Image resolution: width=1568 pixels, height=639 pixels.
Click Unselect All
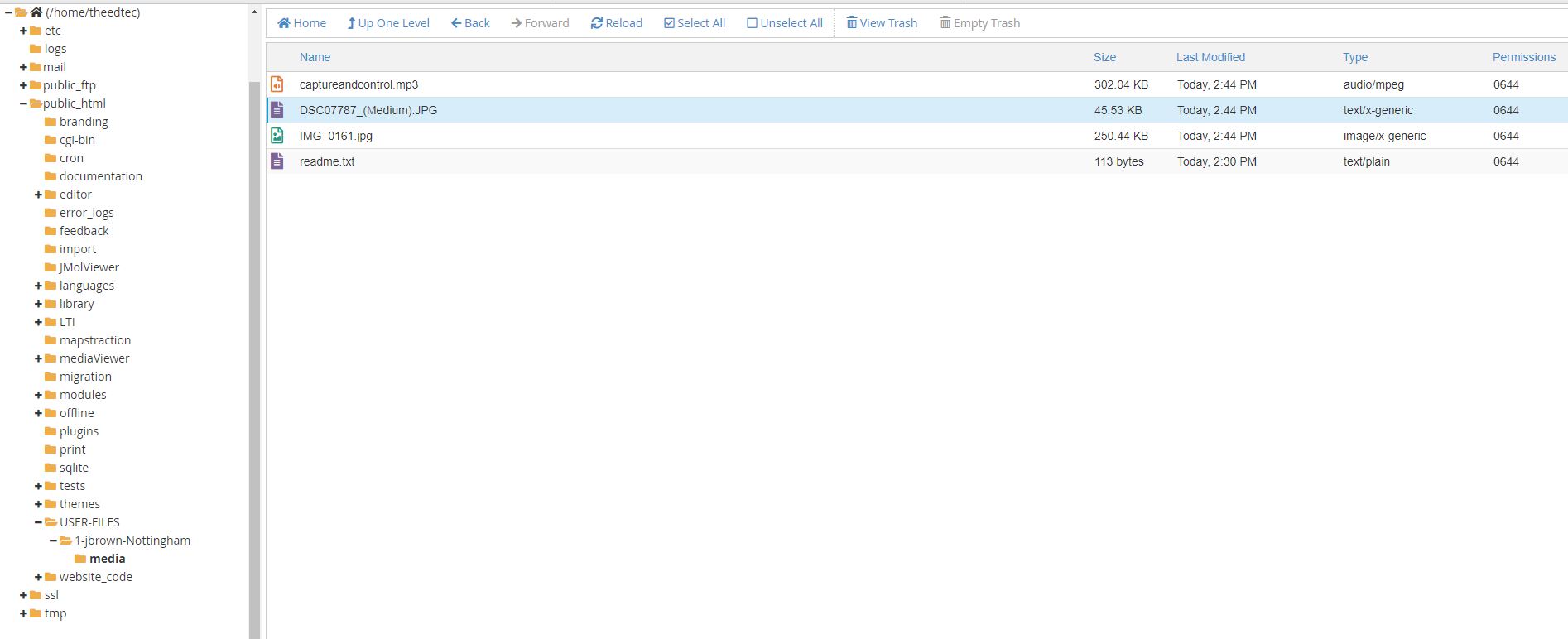[785, 23]
